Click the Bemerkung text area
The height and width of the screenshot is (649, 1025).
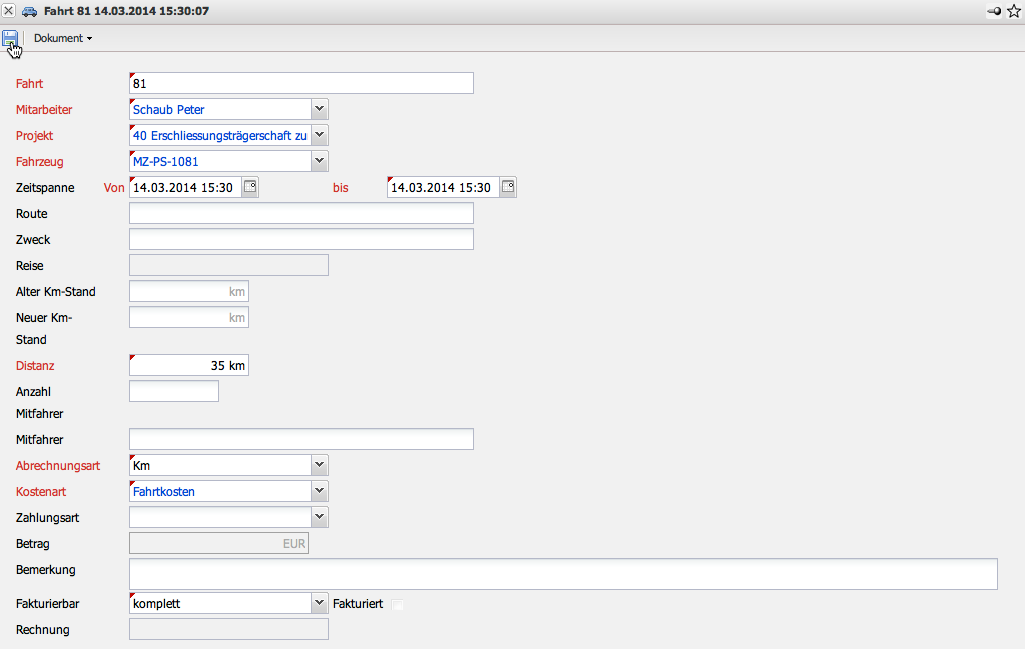563,574
